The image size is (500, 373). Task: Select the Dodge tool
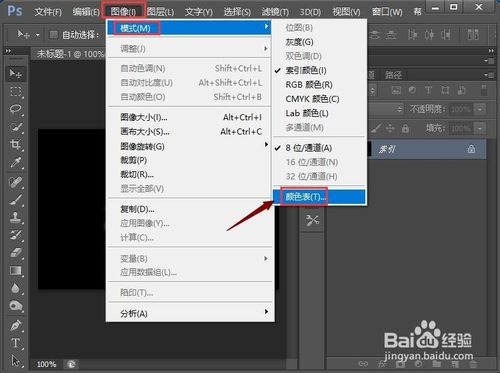click(x=15, y=306)
